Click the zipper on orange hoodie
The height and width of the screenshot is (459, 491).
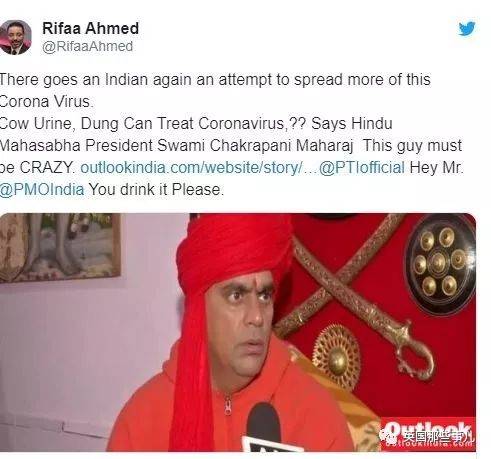tap(228, 404)
